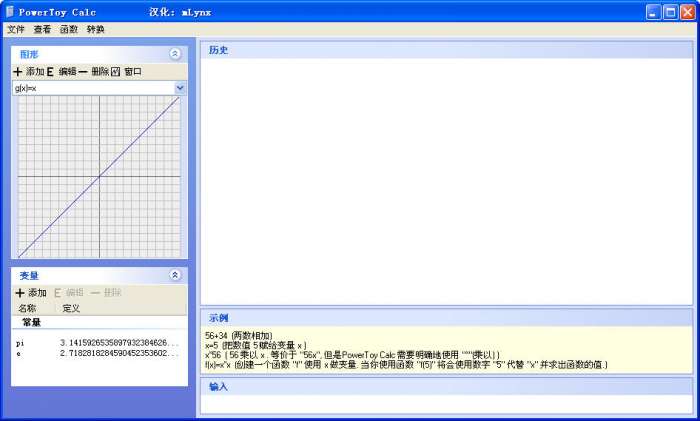Click the x=5 example line

point(256,345)
